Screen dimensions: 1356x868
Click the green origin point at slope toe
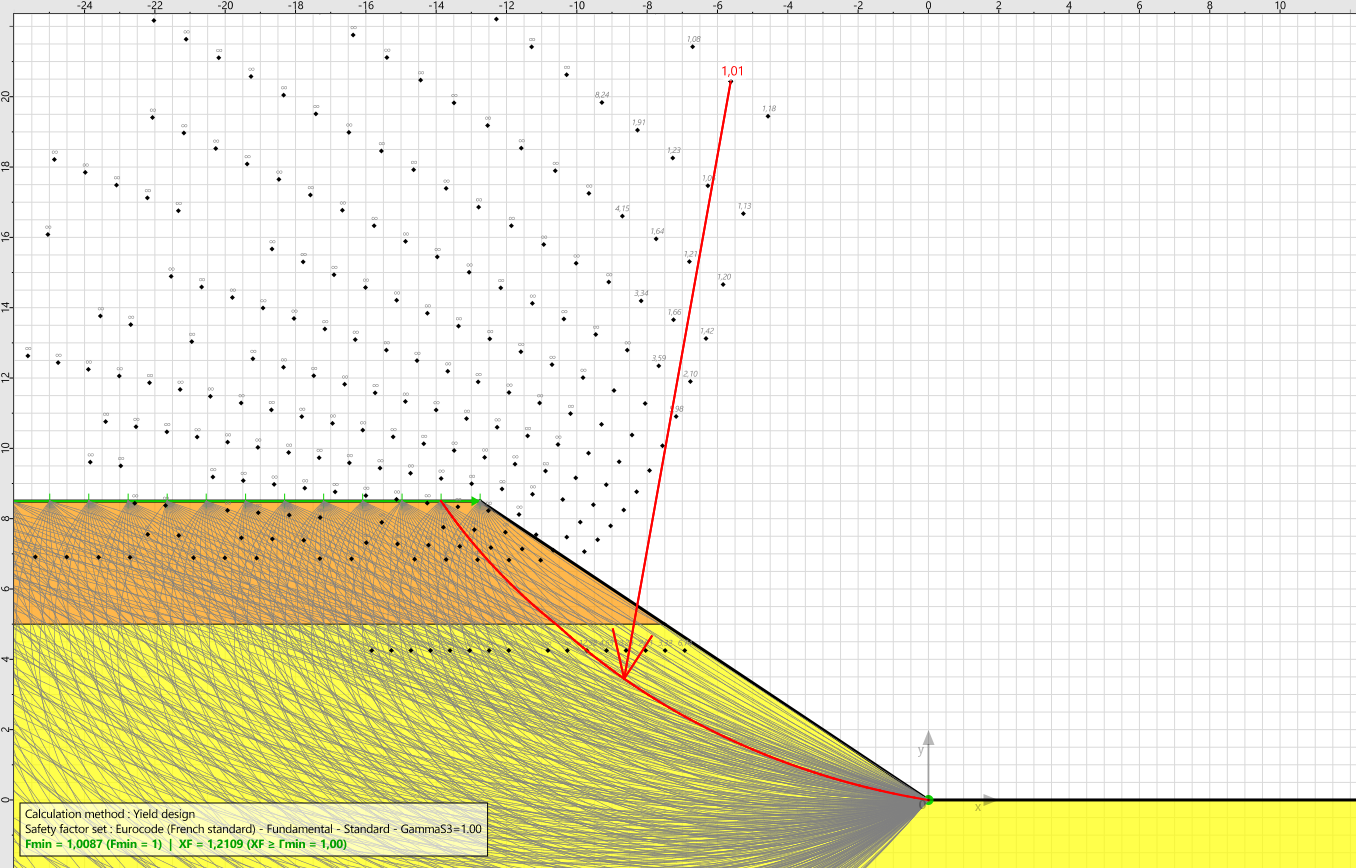928,799
